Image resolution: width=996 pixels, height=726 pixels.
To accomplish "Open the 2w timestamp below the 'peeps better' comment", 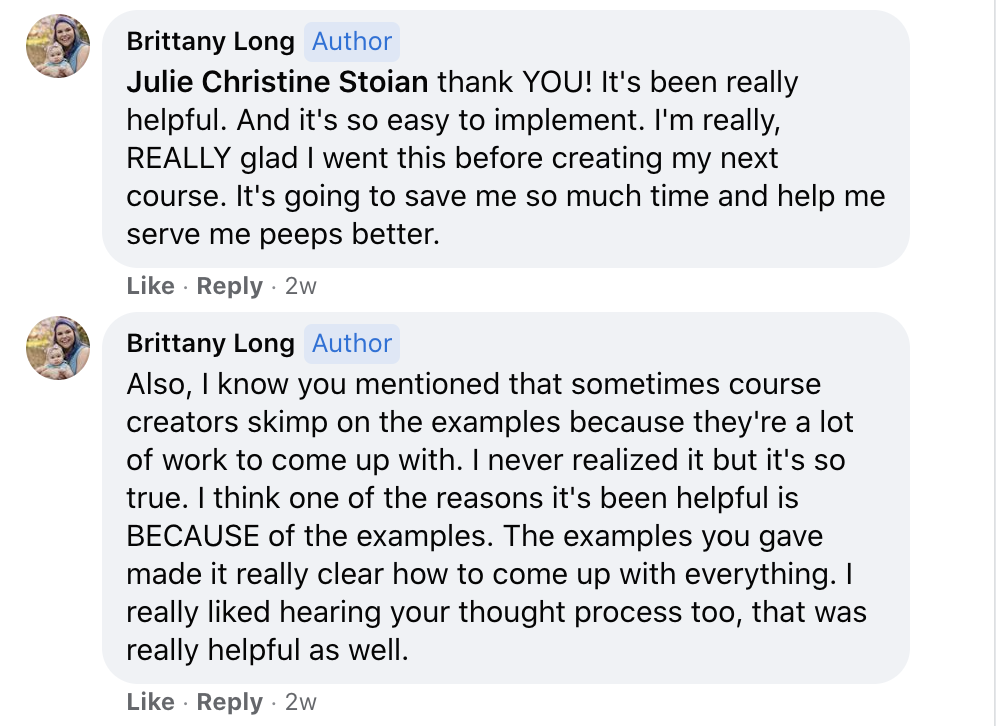I will pos(300,286).
